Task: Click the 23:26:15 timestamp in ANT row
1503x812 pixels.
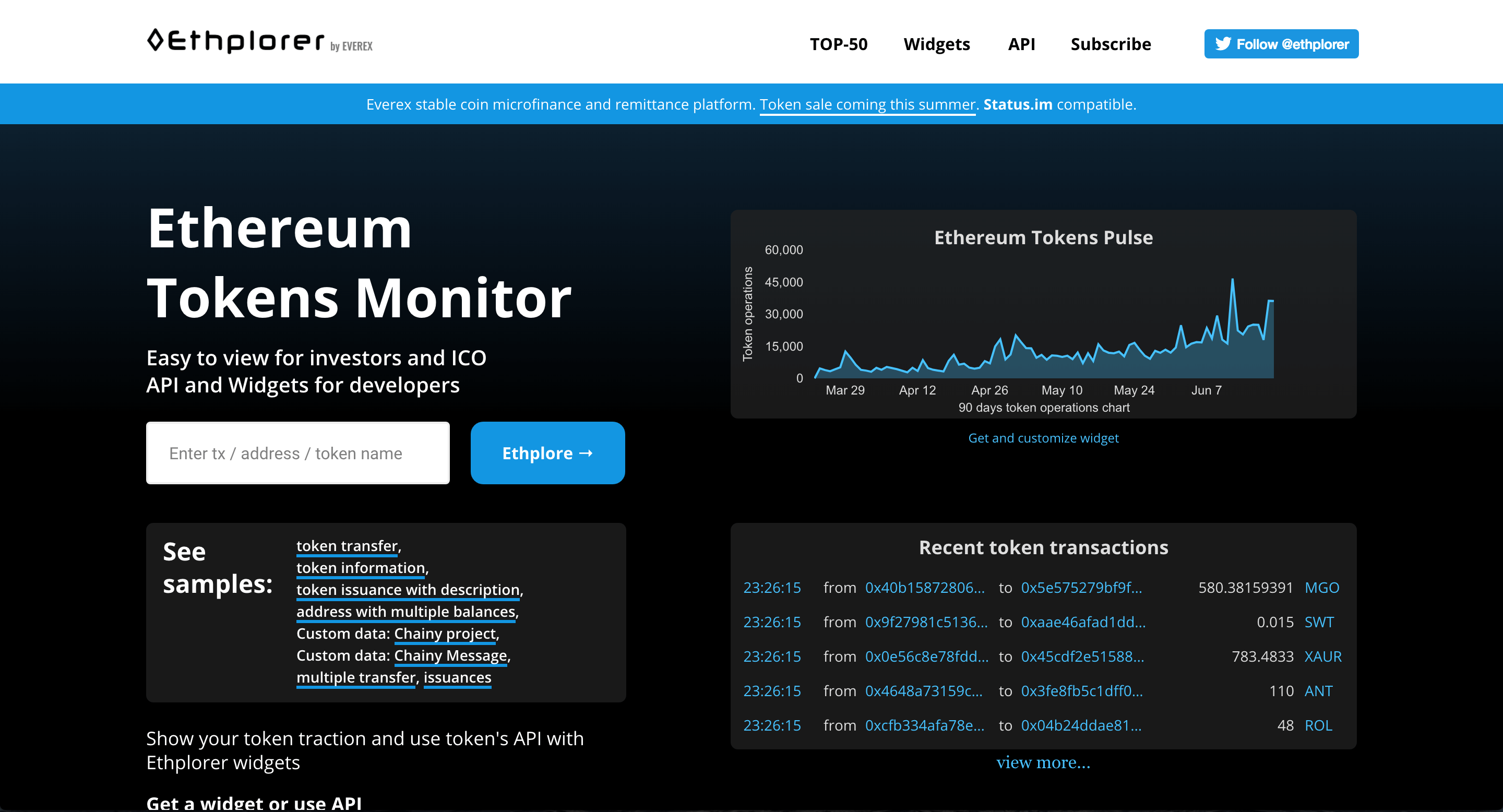Action: coord(772,690)
